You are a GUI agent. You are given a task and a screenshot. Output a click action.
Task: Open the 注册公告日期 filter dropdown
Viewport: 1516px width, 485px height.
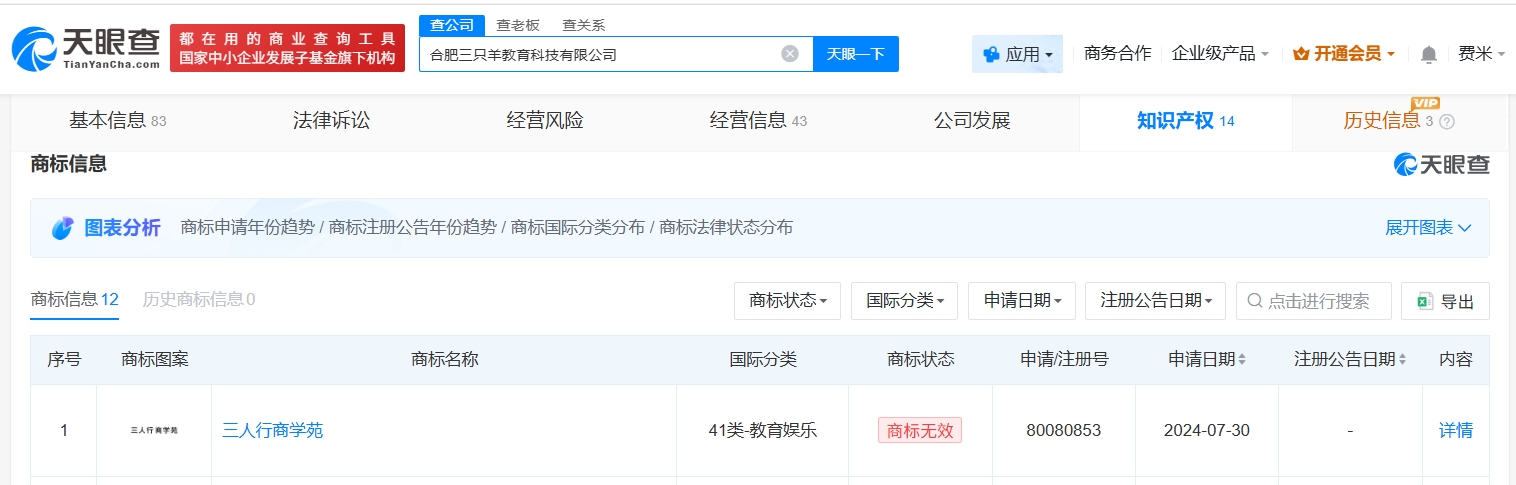tap(1156, 301)
